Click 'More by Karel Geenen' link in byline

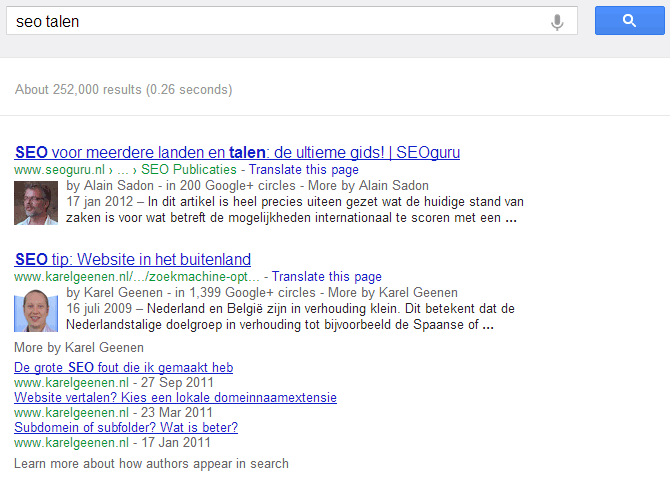pyautogui.click(x=393, y=293)
